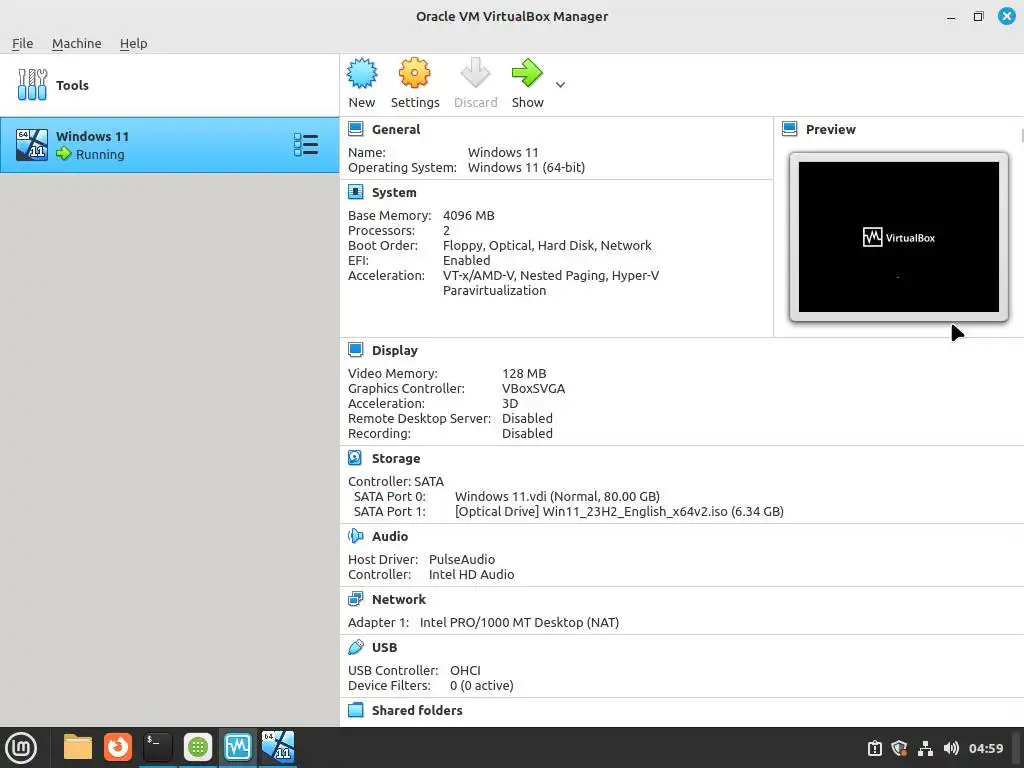
Task: Click the Host Driver 'PulseAudio' value
Action: pyautogui.click(x=462, y=560)
